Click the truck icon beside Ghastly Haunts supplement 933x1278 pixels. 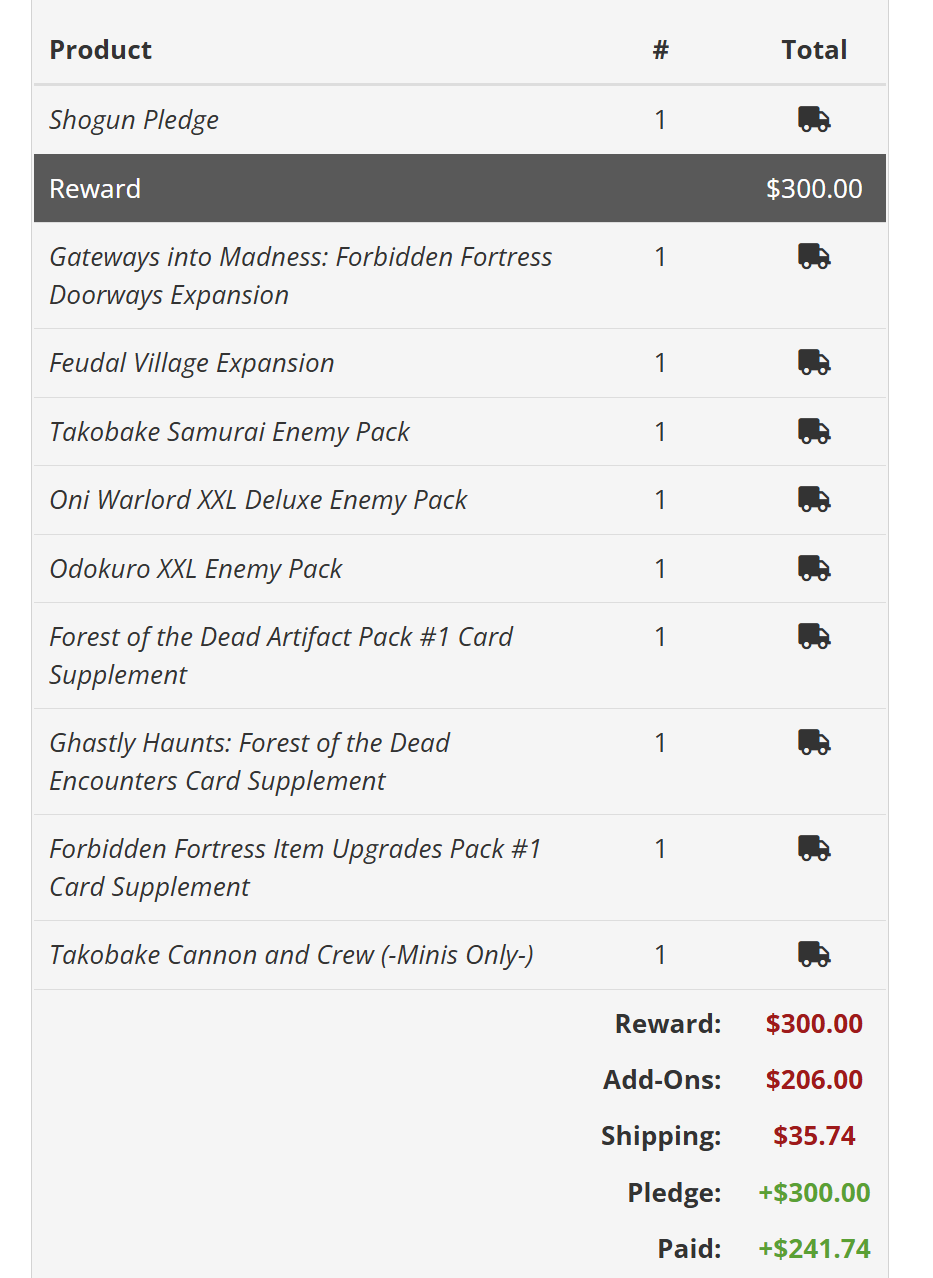[814, 742]
